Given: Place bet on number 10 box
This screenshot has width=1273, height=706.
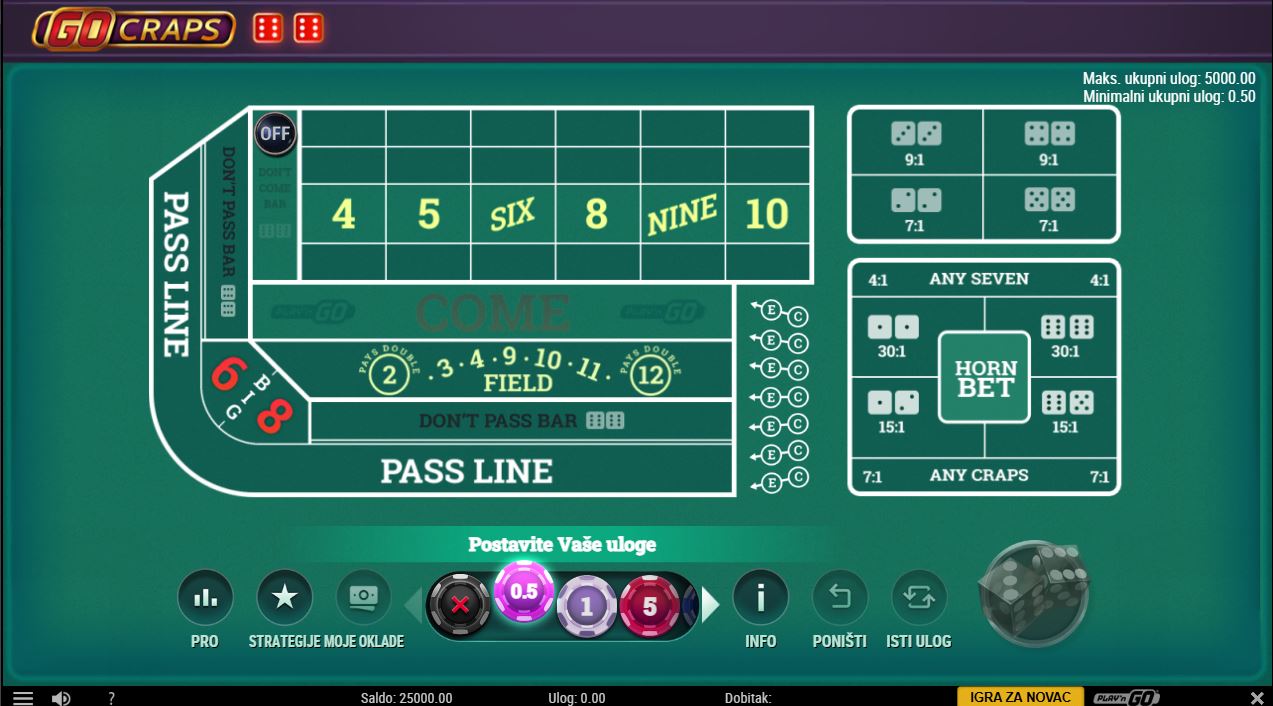Looking at the screenshot, I should tap(767, 213).
